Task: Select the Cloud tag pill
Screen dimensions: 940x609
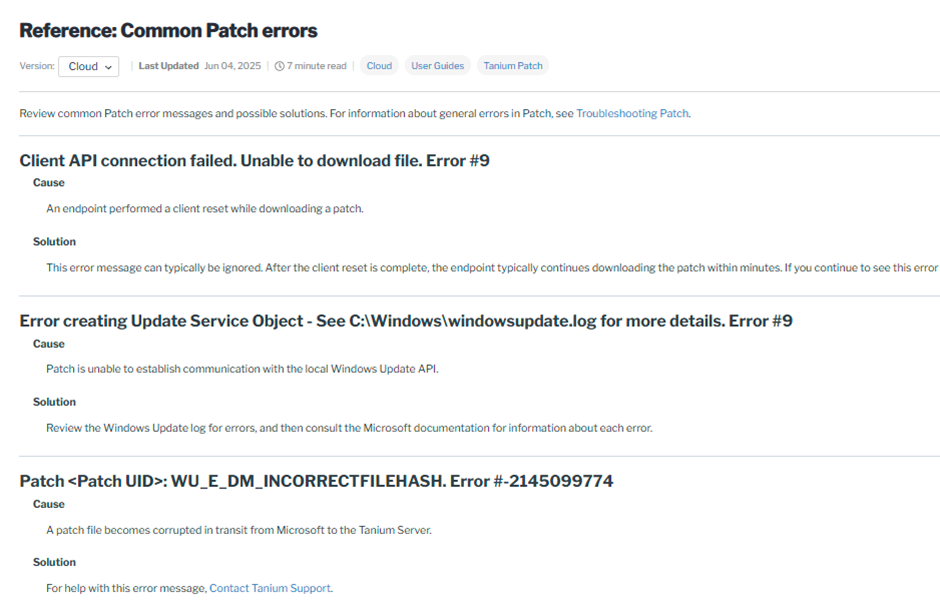Action: (x=379, y=66)
